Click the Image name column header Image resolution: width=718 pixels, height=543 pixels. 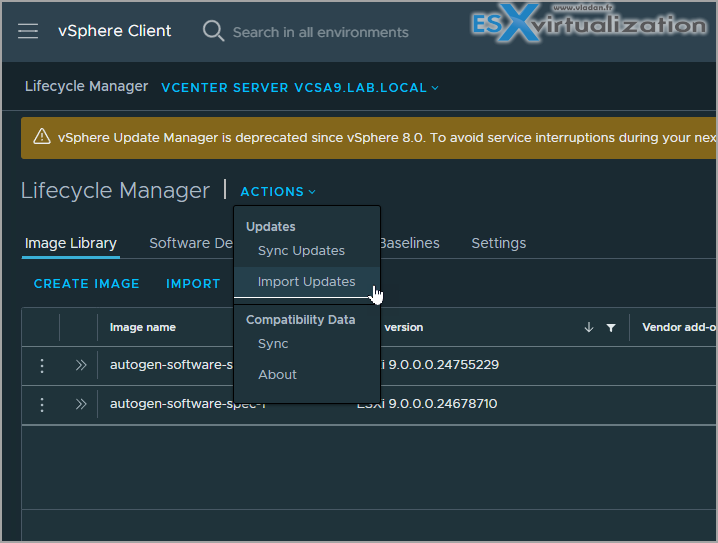click(143, 327)
